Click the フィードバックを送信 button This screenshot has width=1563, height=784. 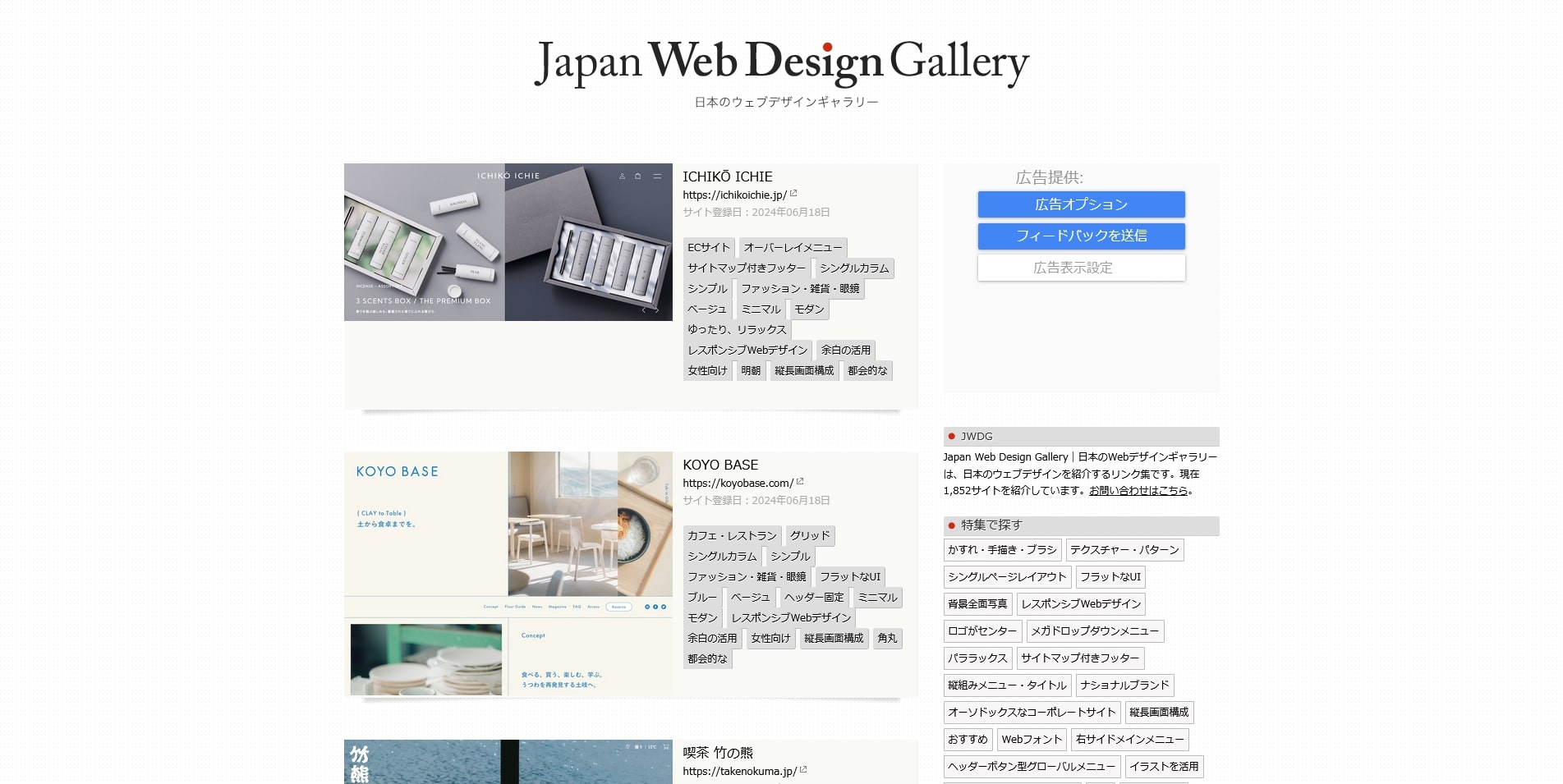click(1081, 236)
